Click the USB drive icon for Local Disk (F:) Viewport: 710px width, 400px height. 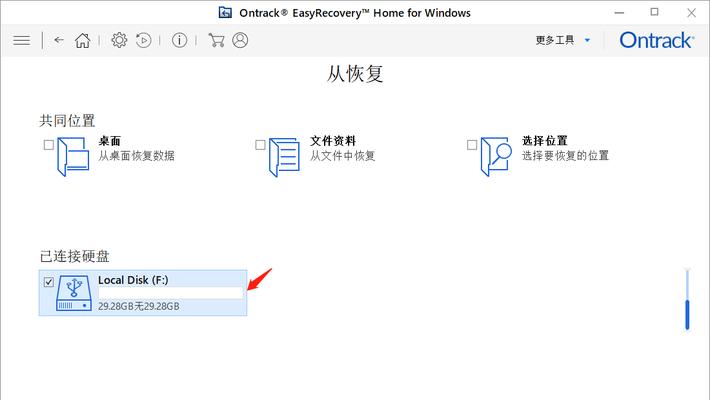coord(74,293)
